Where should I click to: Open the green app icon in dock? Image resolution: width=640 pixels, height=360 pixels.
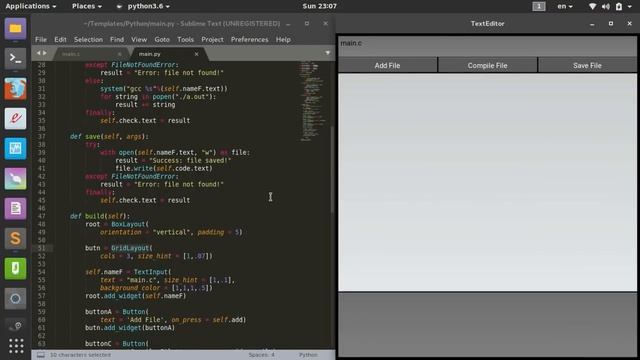[x=16, y=269]
